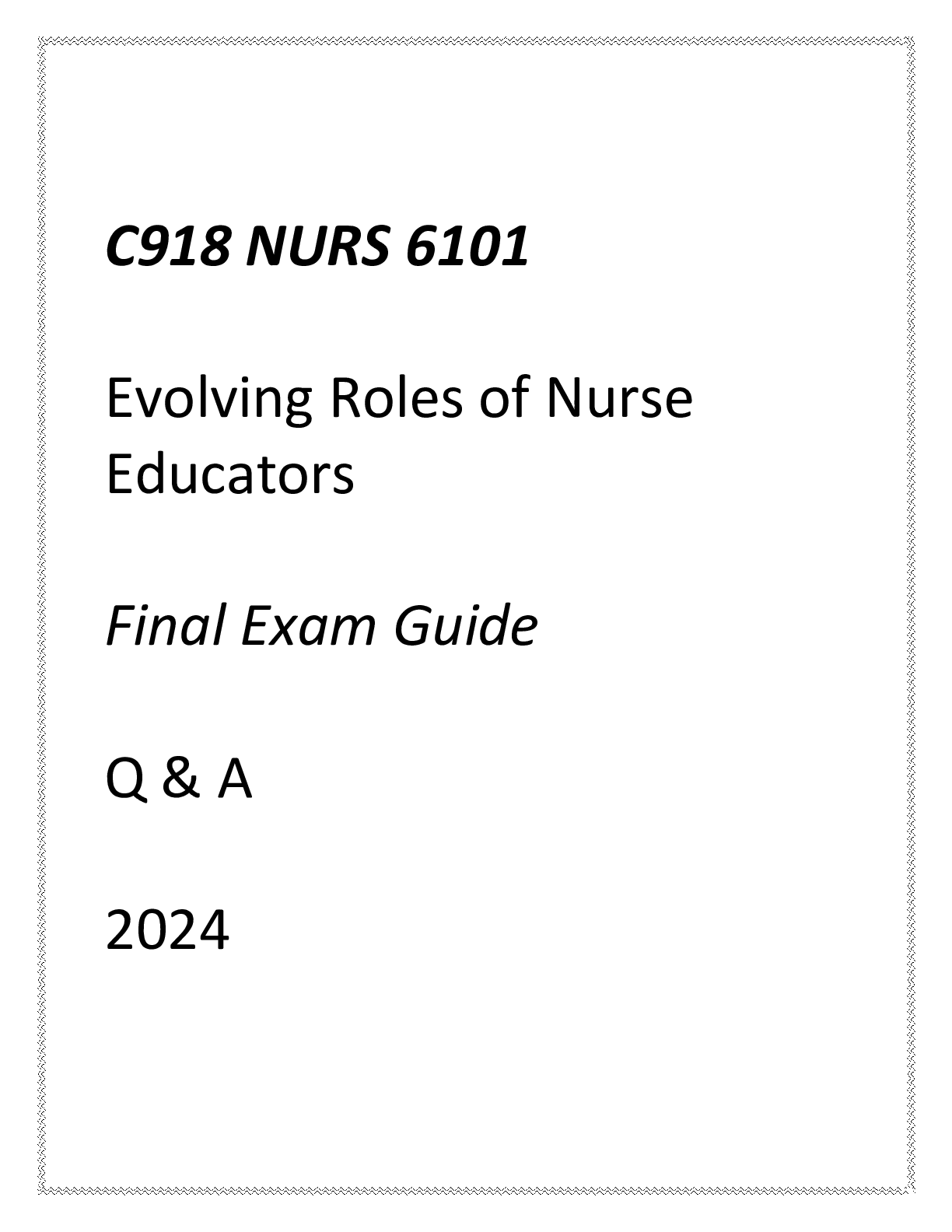The width and height of the screenshot is (952, 1232).
Task: Click the letter "A" in "Q & A"
Action: (x=235, y=779)
